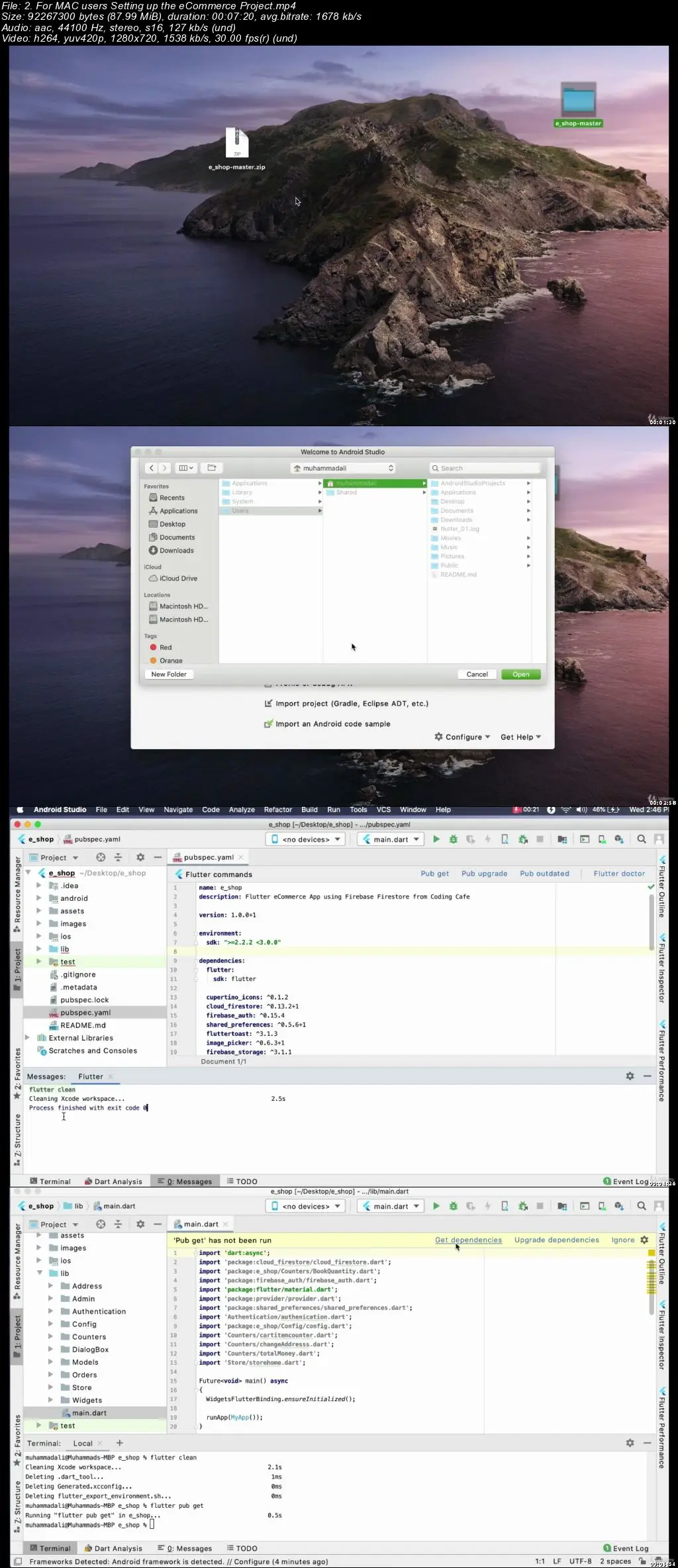Choose the Orange tag in dialog sidebar
The image size is (678, 1568).
click(x=166, y=661)
